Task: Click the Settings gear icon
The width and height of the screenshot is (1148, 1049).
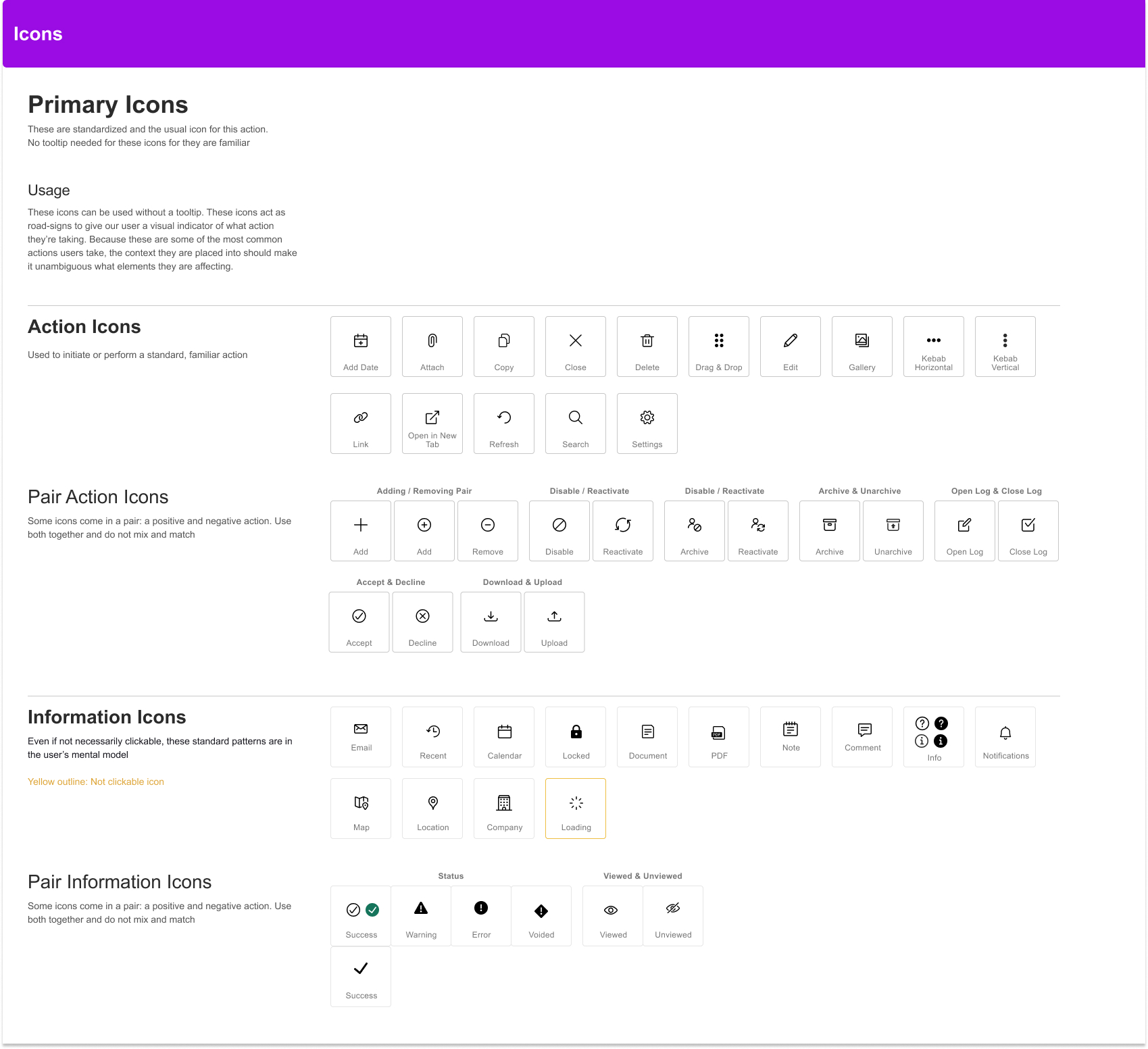Action: pyautogui.click(x=647, y=417)
